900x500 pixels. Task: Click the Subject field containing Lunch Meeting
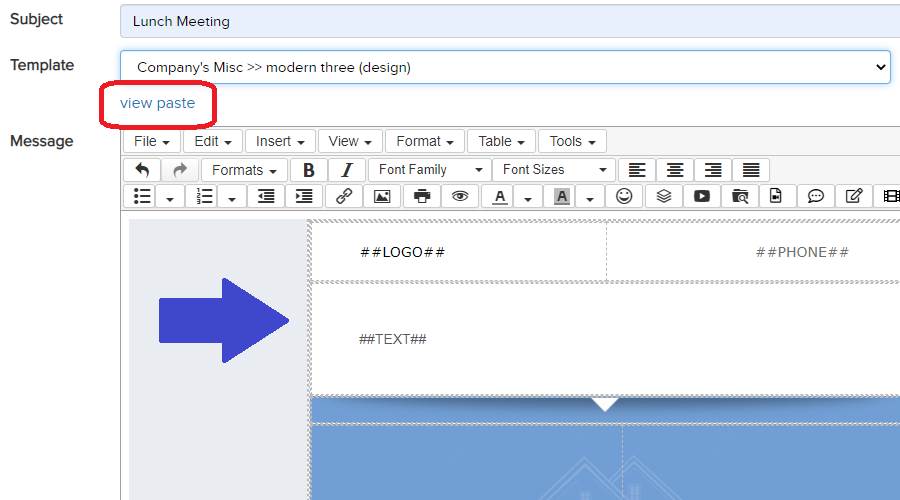pyautogui.click(x=510, y=21)
